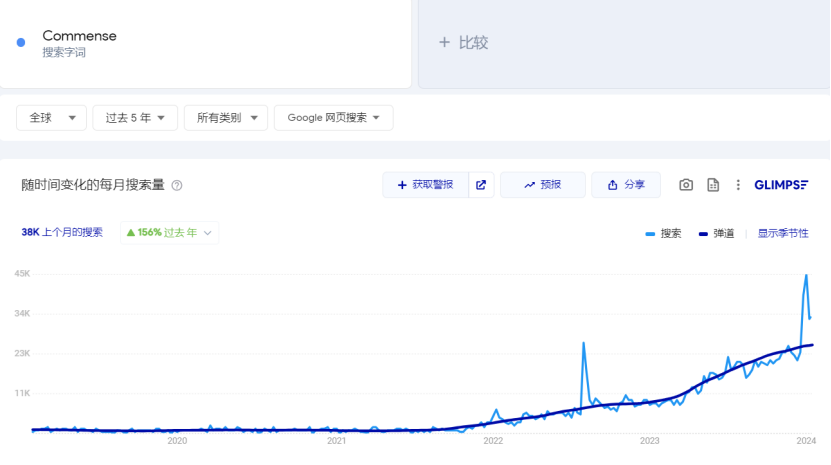This screenshot has height=465, width=831.
Task: Toggle the 搜索 series in the legend
Action: [664, 233]
